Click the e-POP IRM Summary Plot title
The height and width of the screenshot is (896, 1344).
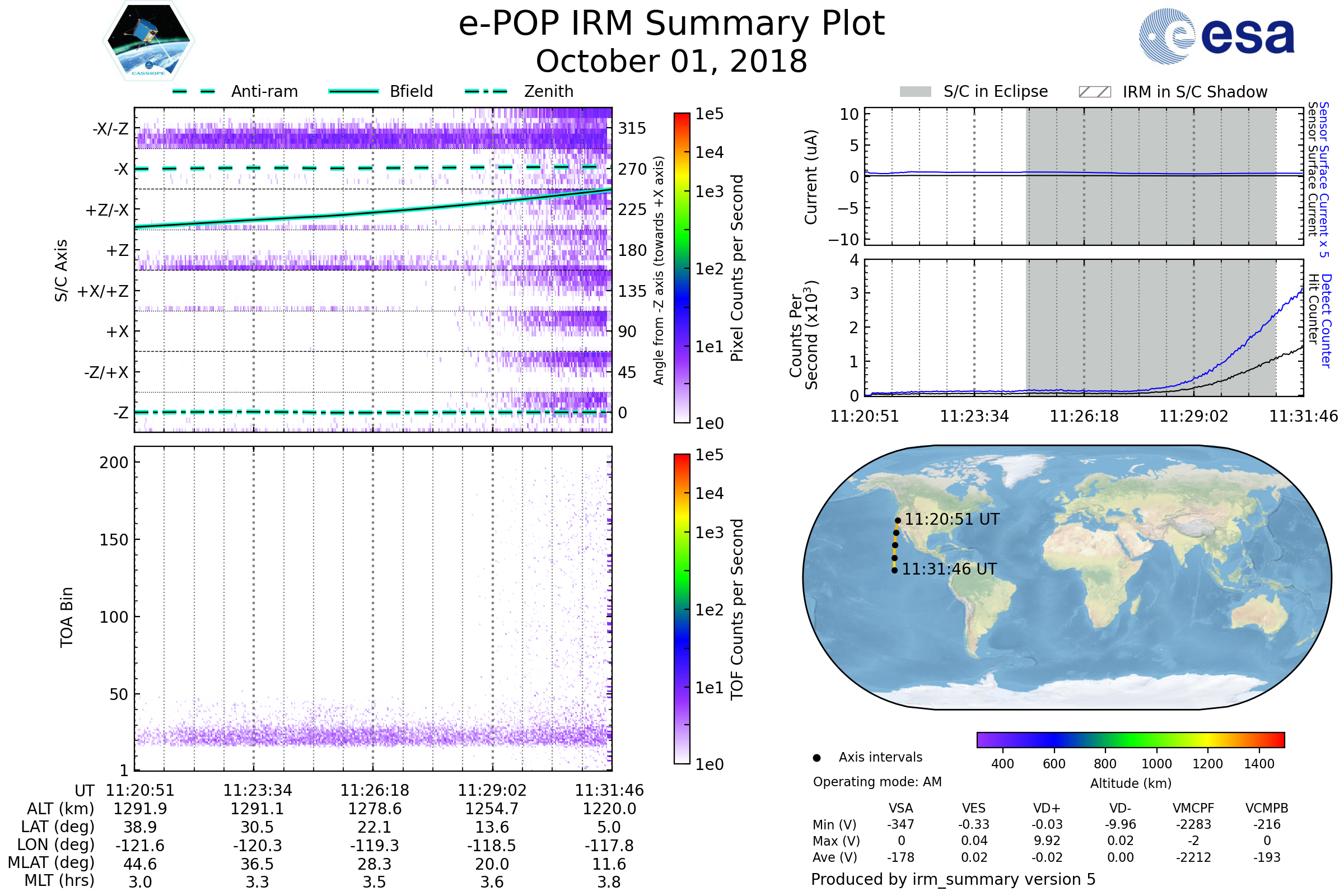click(x=671, y=24)
